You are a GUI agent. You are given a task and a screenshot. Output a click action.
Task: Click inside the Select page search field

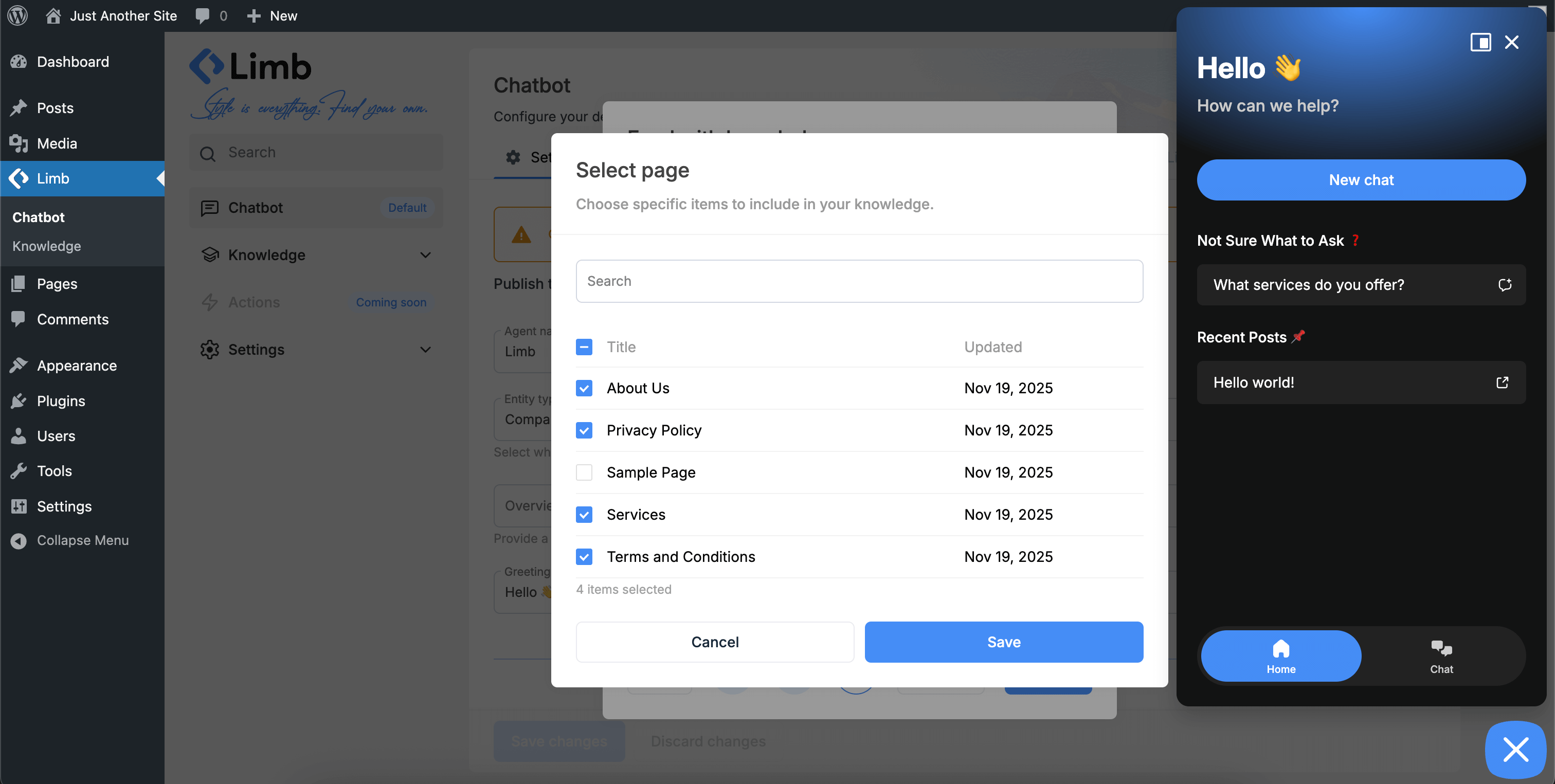tap(859, 281)
